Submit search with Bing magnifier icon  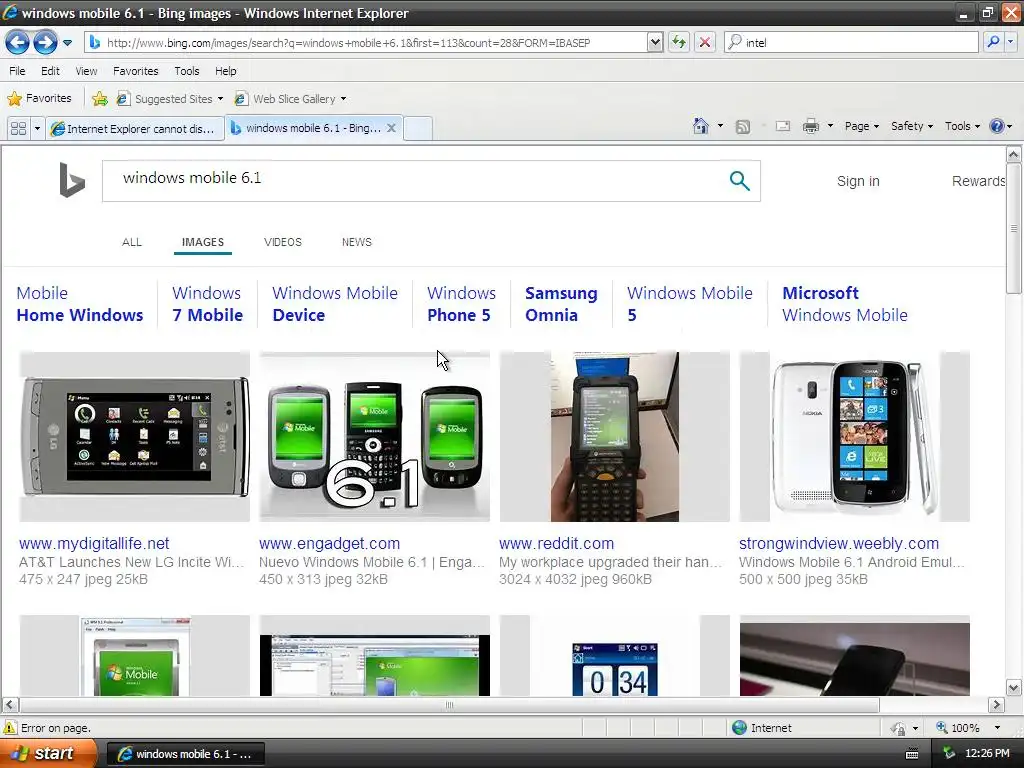[x=739, y=181]
